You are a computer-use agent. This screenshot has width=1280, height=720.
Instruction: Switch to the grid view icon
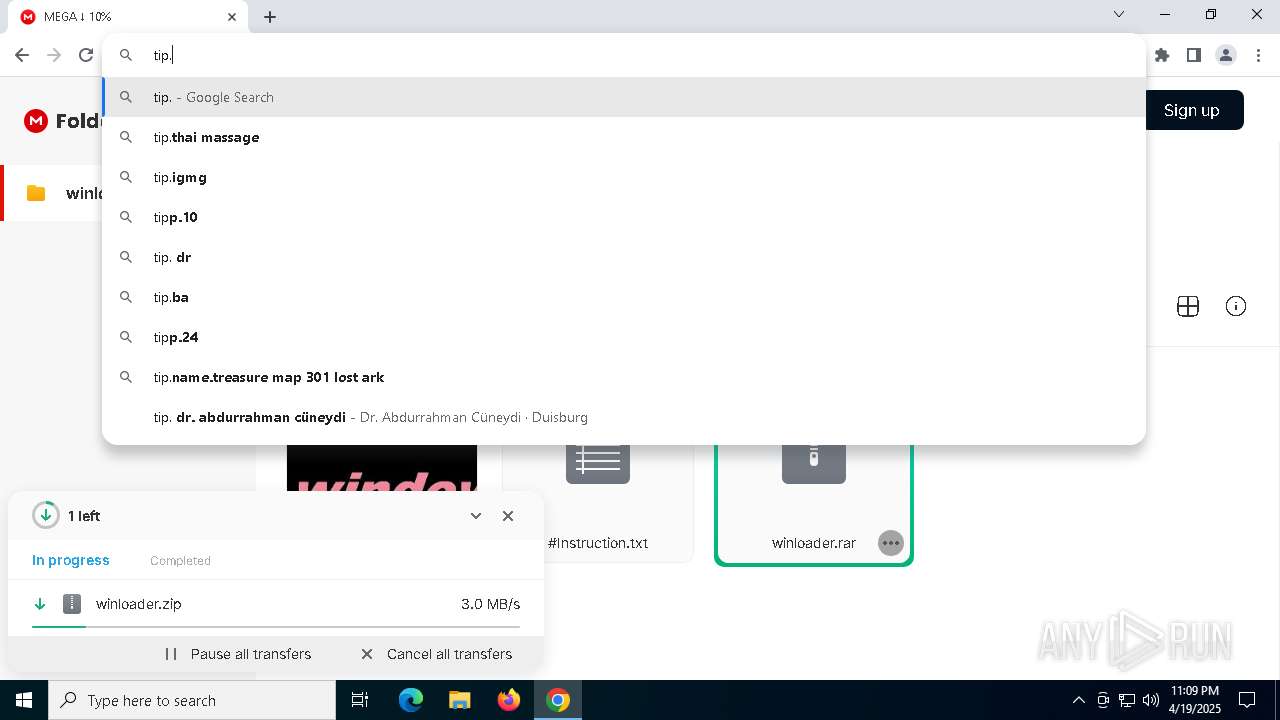(x=1188, y=307)
